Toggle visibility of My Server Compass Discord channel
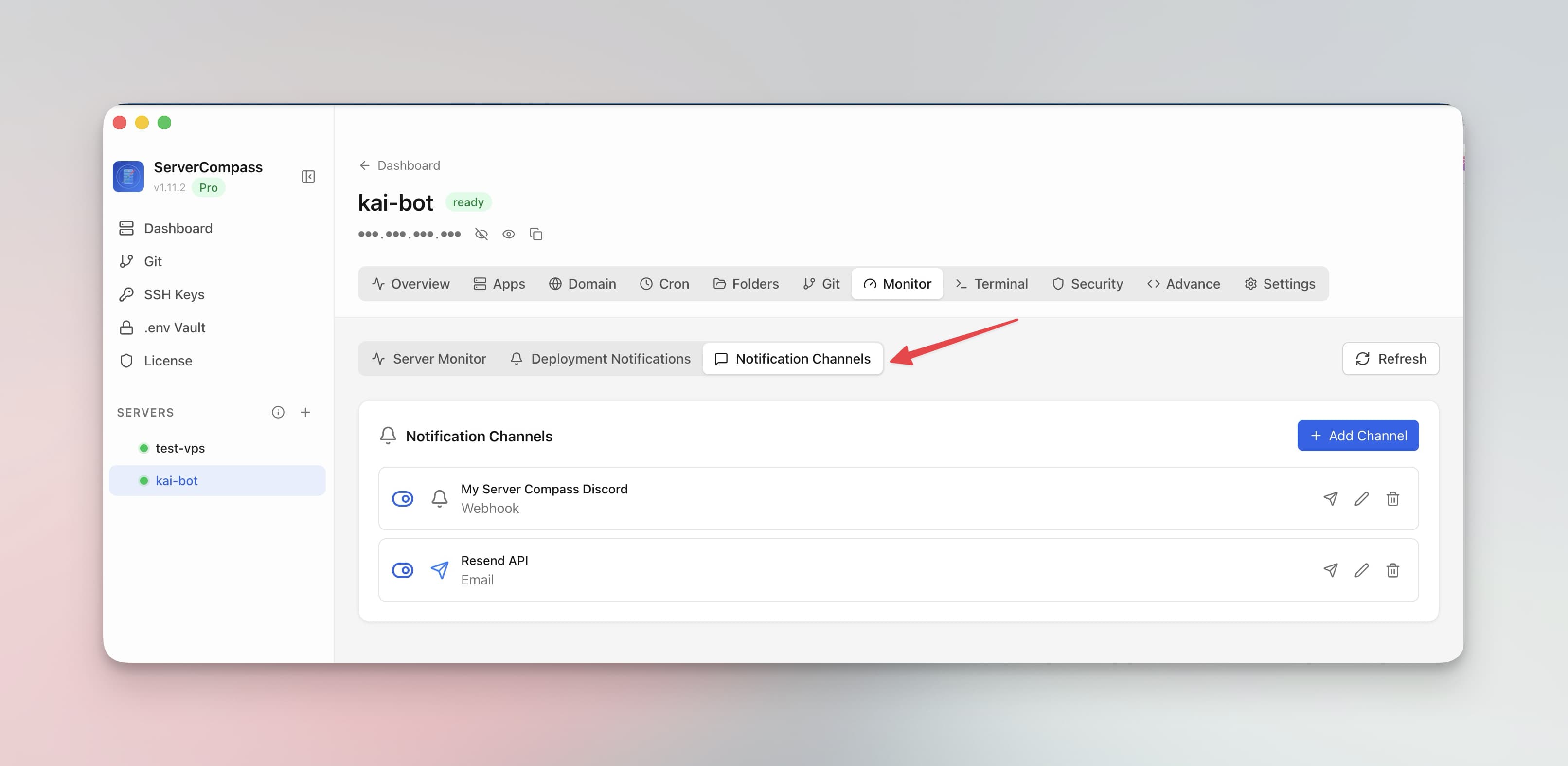Screen dimensions: 1568x766 point(402,499)
